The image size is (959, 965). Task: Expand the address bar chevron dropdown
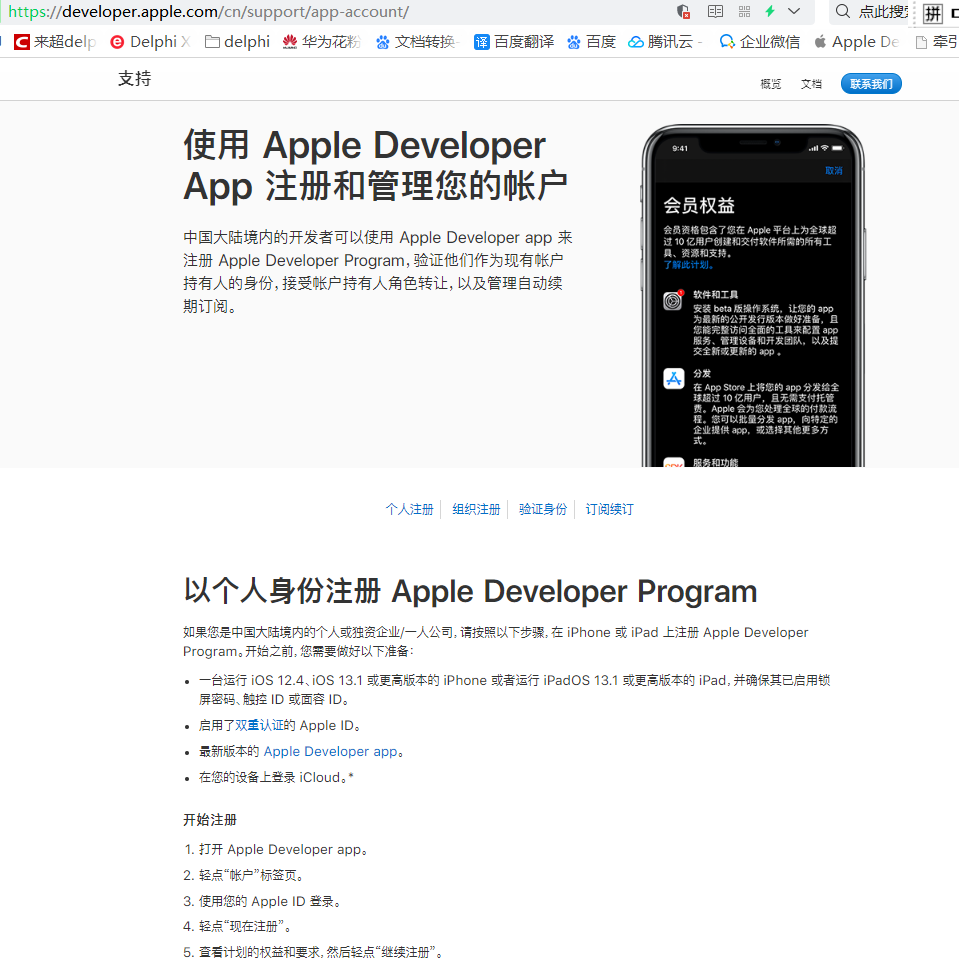[x=794, y=11]
